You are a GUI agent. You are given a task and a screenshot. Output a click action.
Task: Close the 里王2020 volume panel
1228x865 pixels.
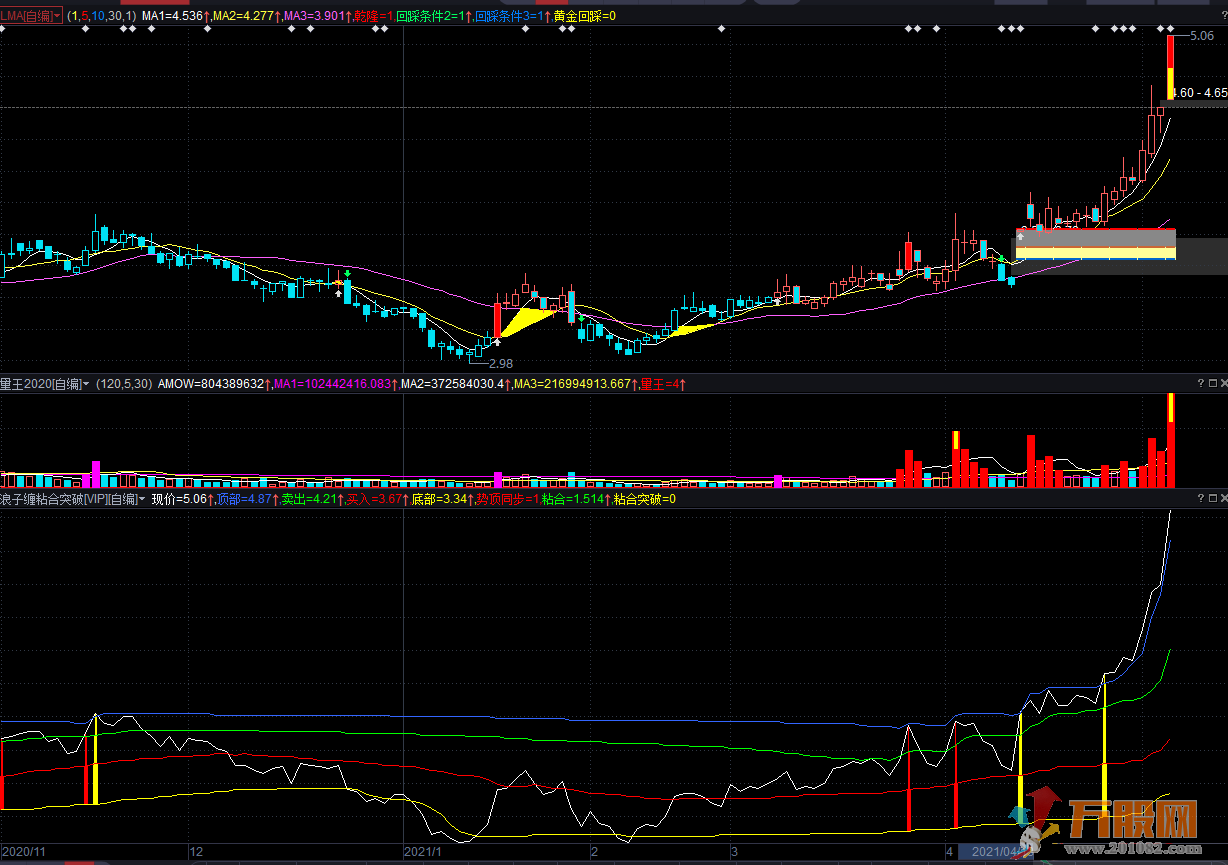click(x=1223, y=383)
